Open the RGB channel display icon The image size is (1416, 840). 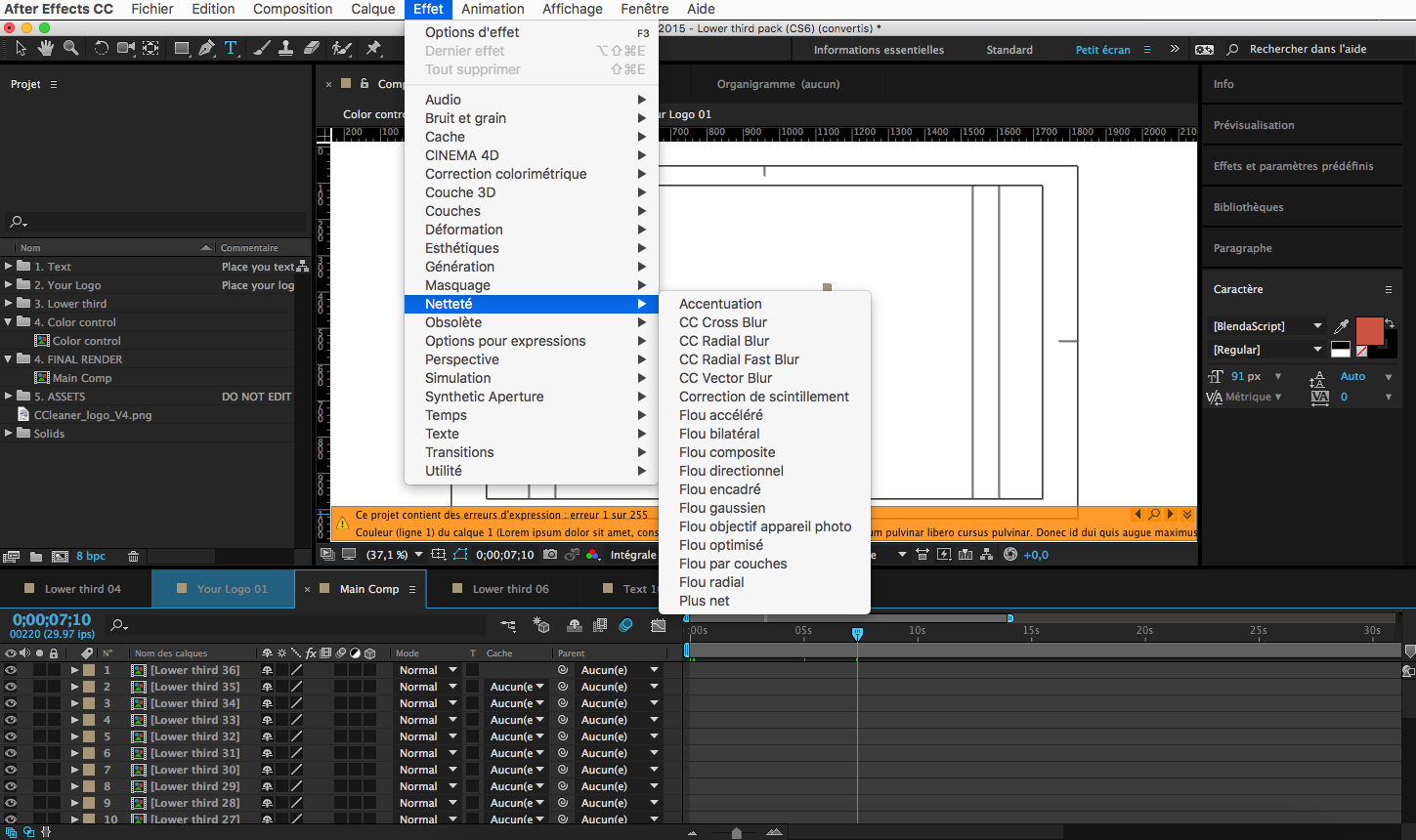[x=592, y=555]
